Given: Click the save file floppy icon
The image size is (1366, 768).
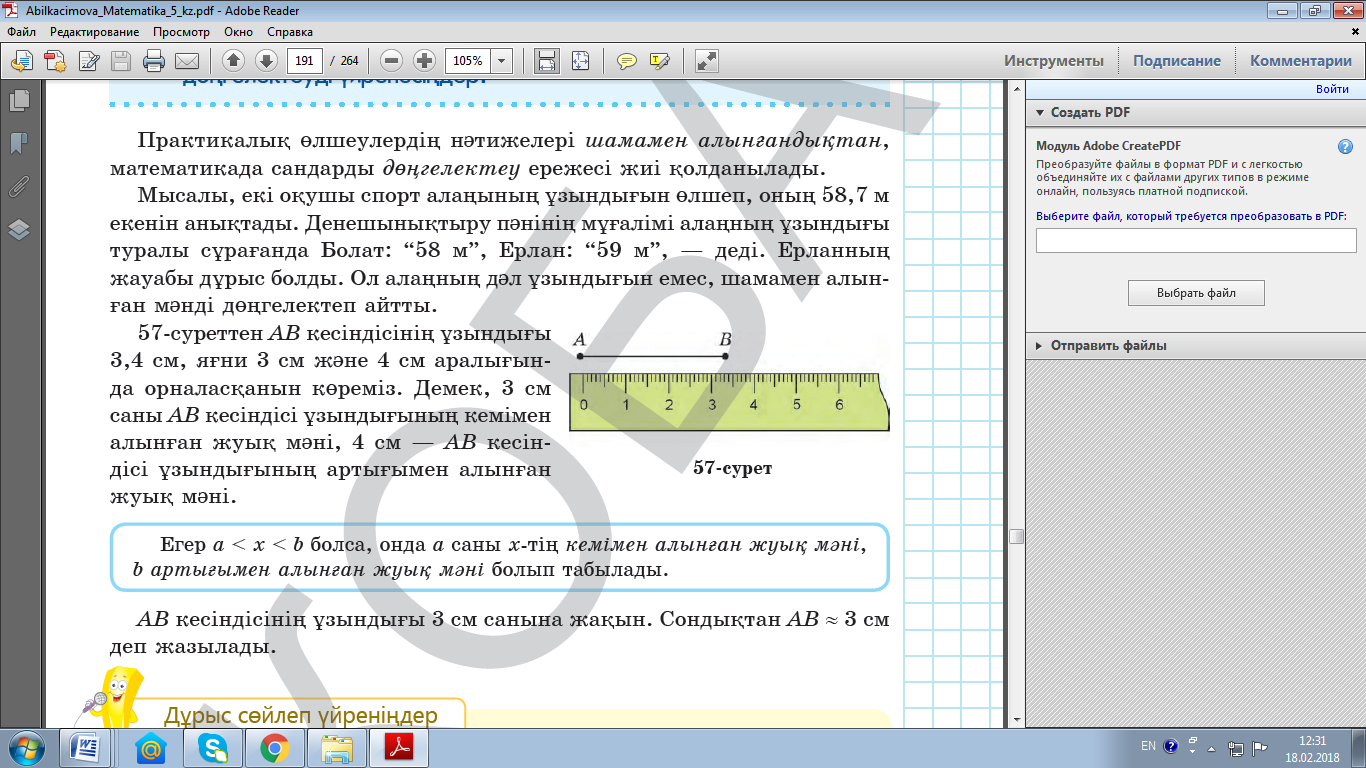Looking at the screenshot, I should click(x=121, y=61).
